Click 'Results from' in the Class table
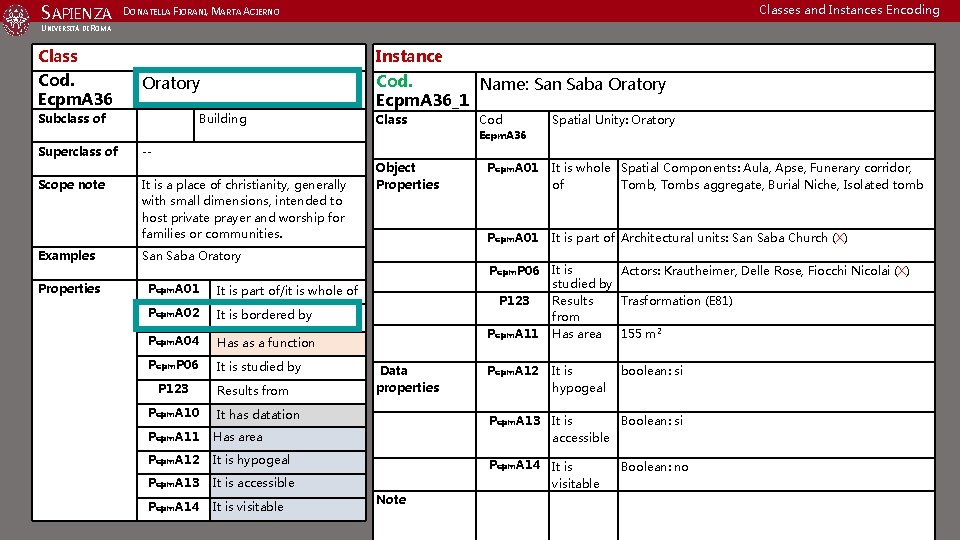Image resolution: width=960 pixels, height=540 pixels. tap(252, 391)
